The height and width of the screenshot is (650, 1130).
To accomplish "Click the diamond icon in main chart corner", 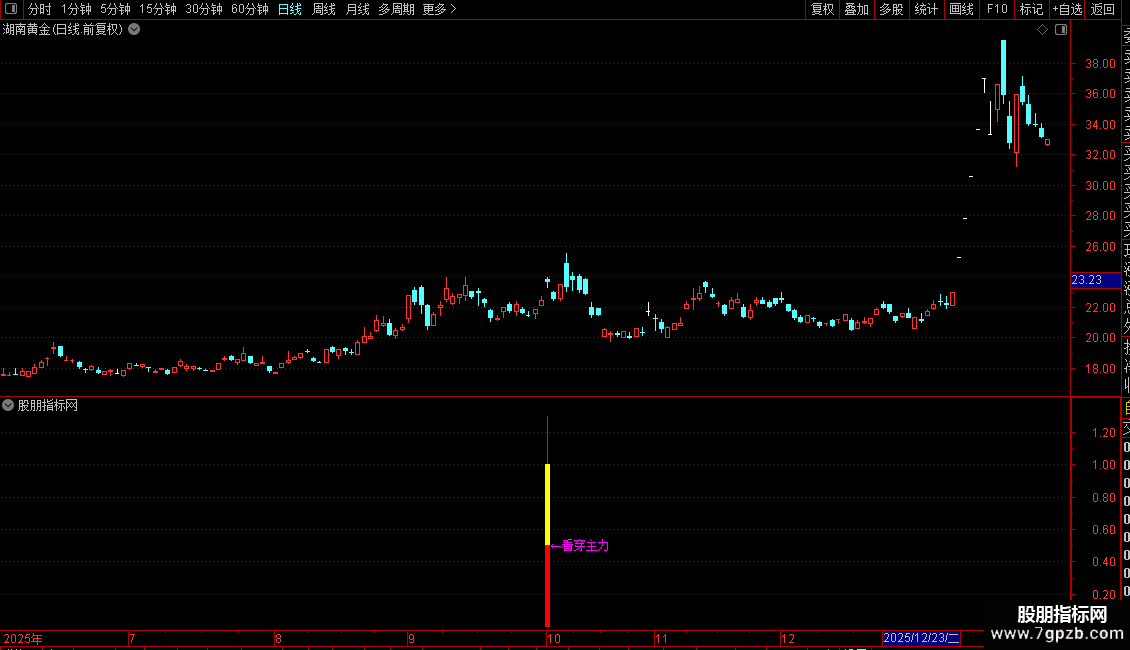I will point(1042,30).
